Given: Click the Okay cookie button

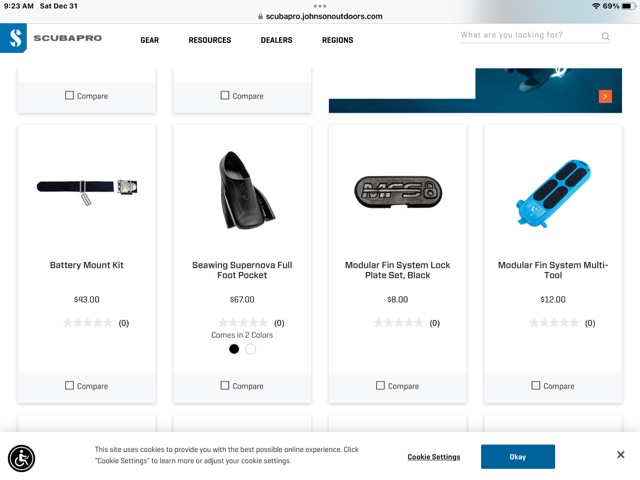Looking at the screenshot, I should (517, 457).
